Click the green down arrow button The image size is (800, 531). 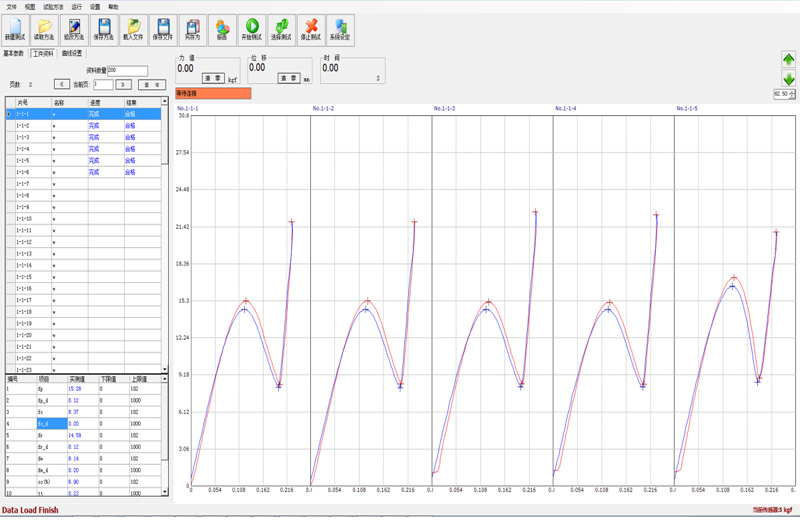pos(788,79)
